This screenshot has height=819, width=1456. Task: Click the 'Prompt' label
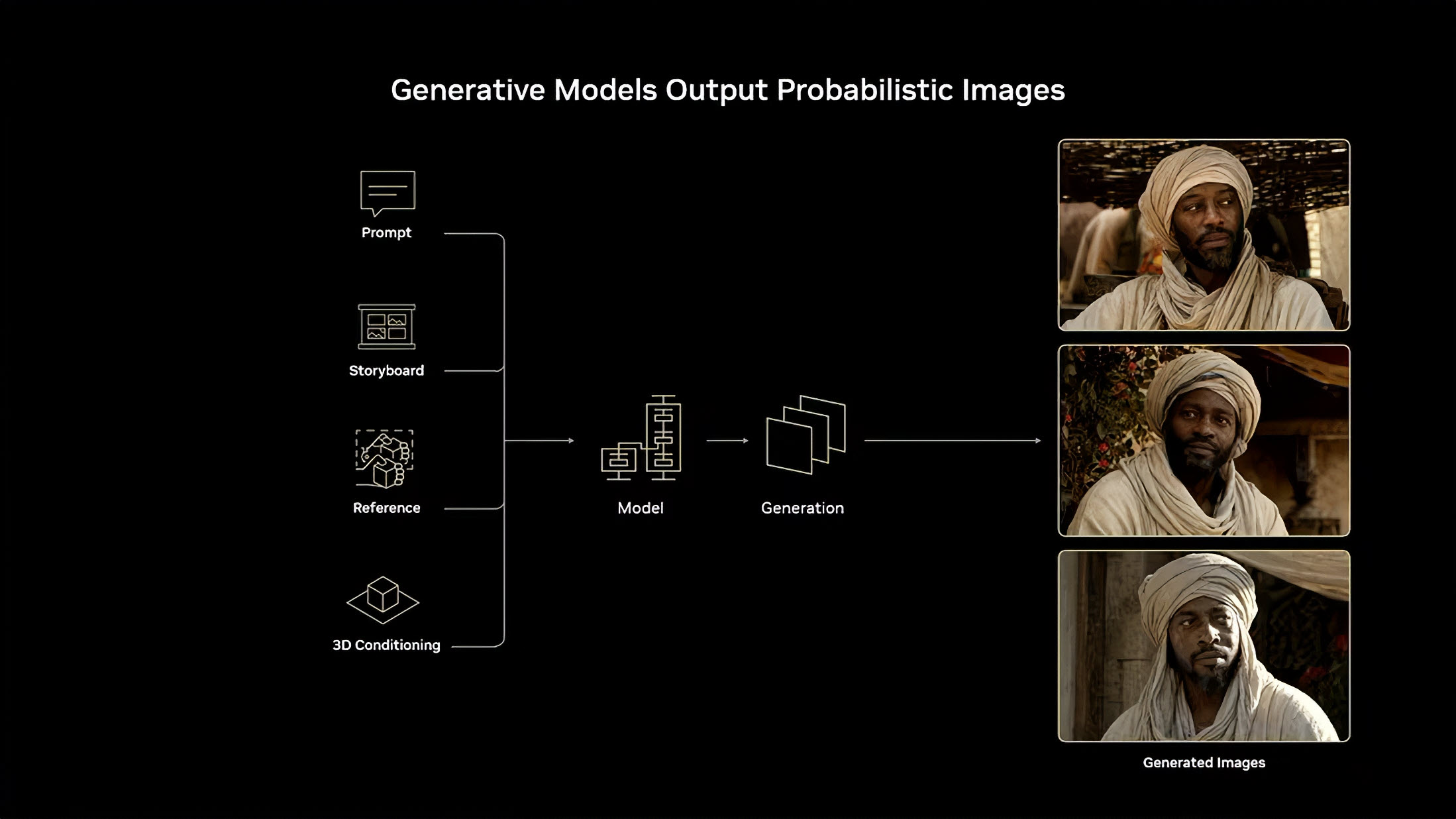point(386,233)
